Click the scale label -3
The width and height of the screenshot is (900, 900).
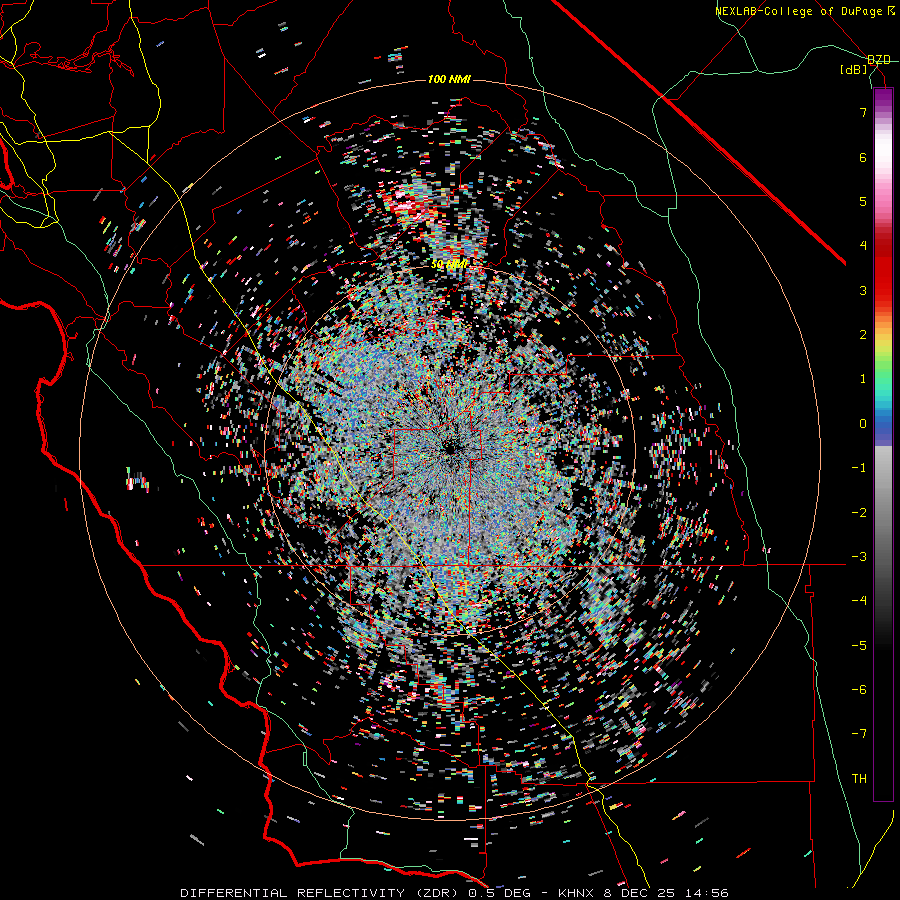859,557
